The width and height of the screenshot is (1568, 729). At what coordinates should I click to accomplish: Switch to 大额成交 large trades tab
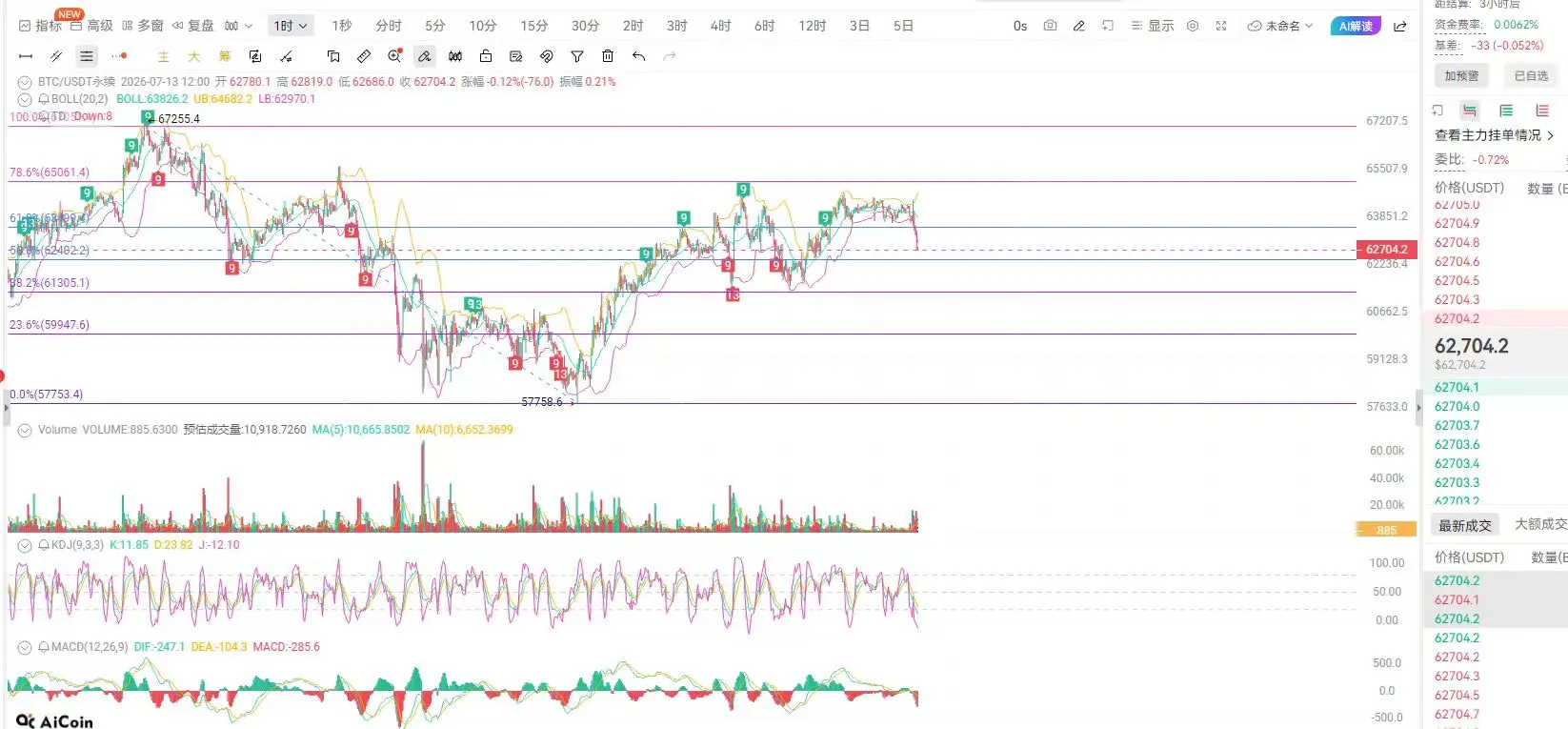click(x=1540, y=524)
